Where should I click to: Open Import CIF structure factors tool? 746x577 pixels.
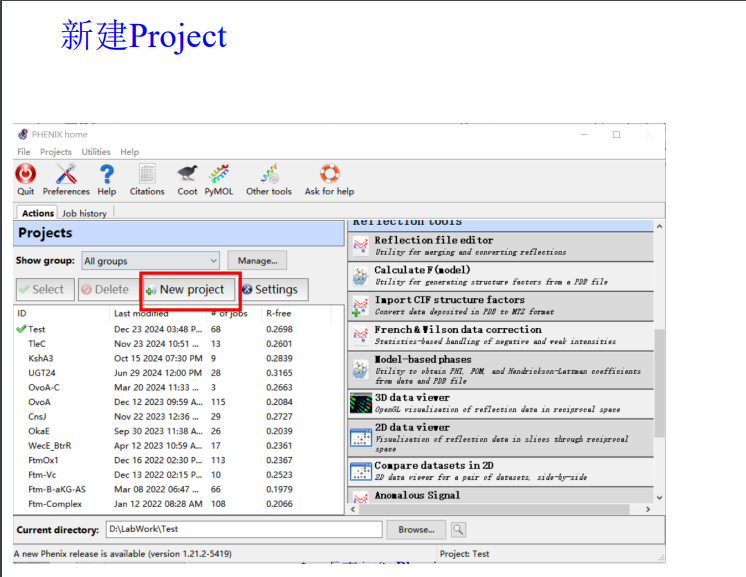(x=501, y=306)
